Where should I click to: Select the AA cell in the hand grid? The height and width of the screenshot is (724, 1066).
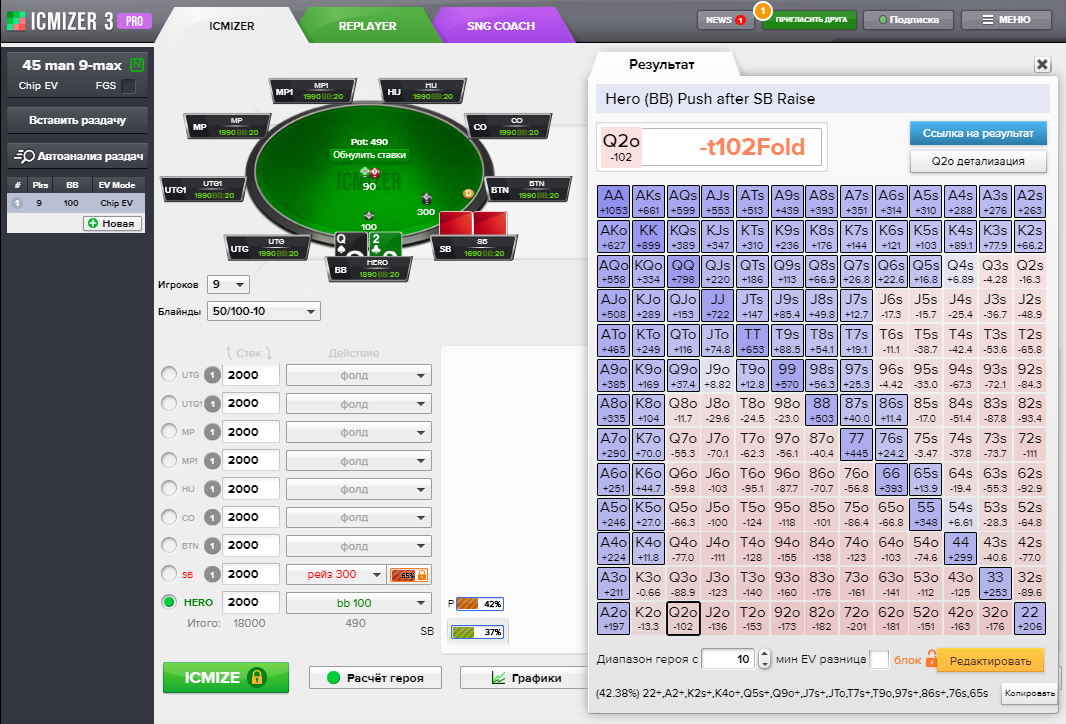613,202
